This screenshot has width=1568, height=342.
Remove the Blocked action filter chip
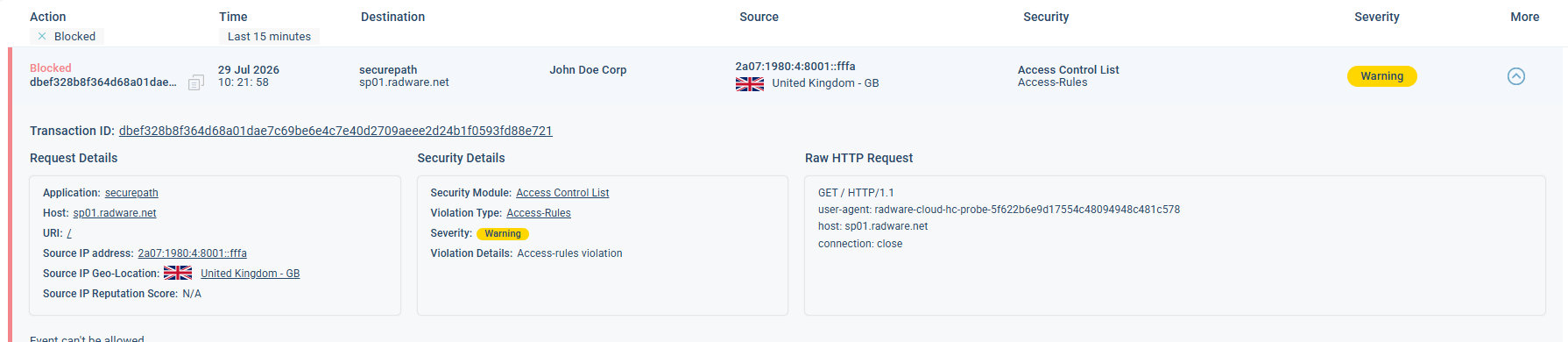[x=42, y=36]
